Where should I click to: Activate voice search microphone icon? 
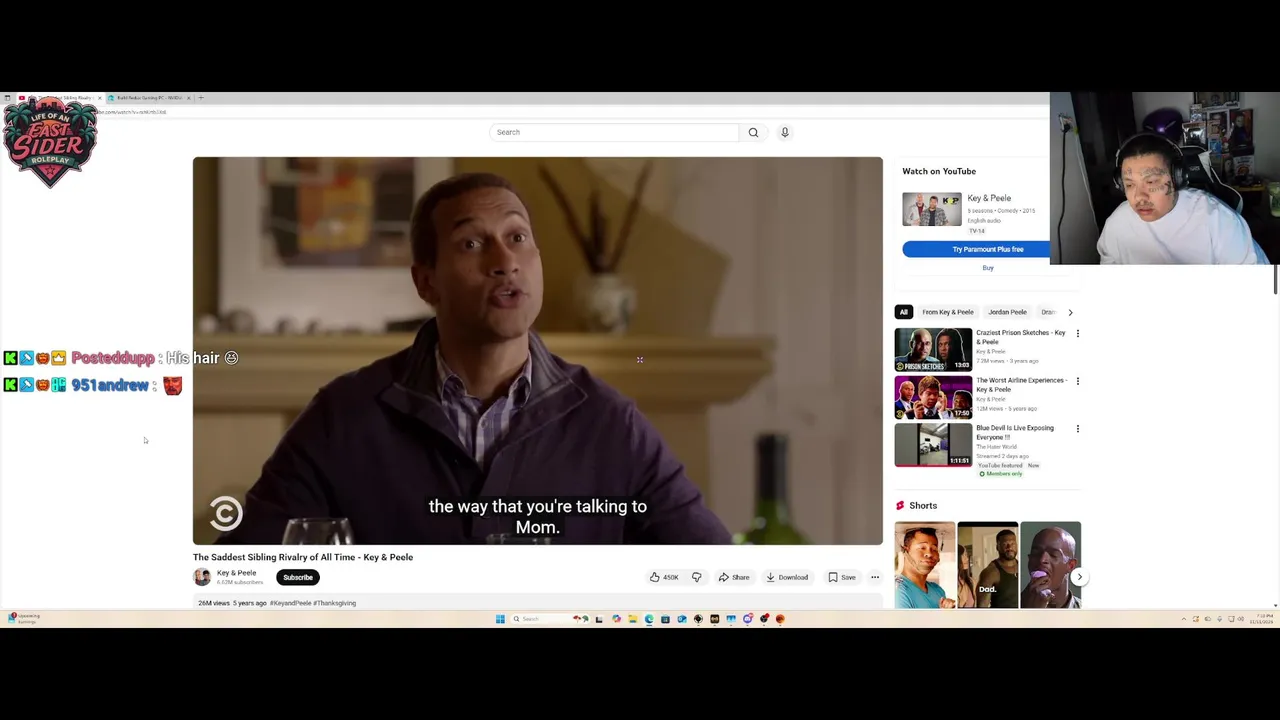pyautogui.click(x=785, y=132)
